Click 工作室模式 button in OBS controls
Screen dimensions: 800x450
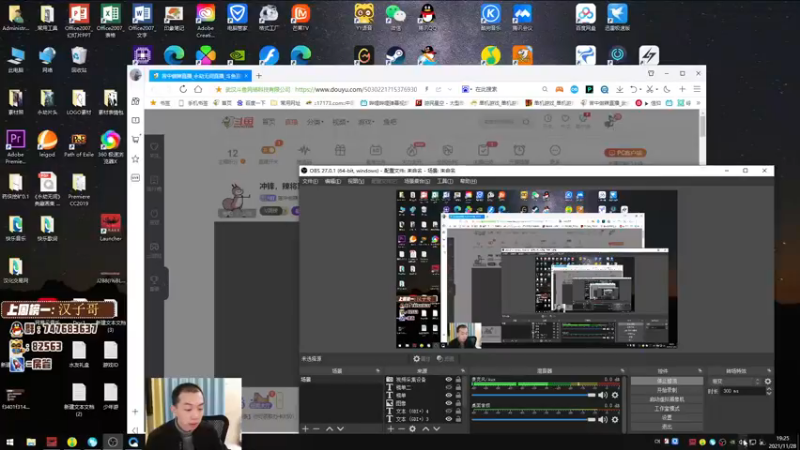[667, 409]
